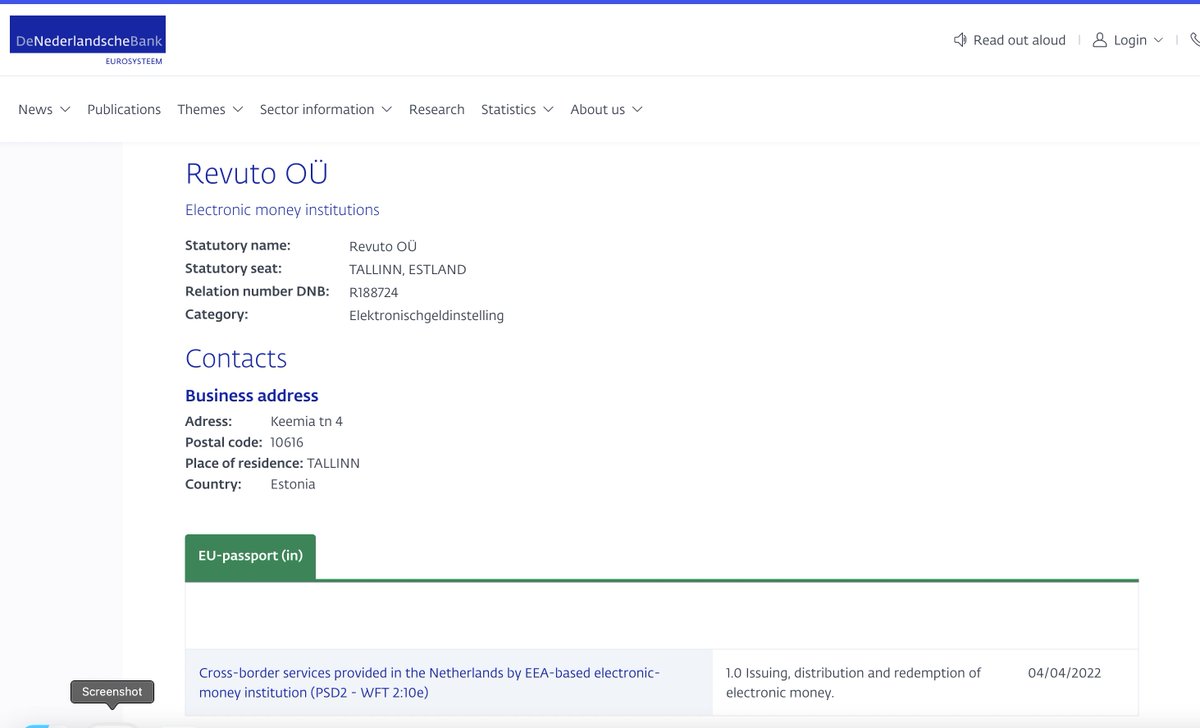Click the De Nederlandsche Bank logo
This screenshot has height=728, width=1200.
(87, 41)
